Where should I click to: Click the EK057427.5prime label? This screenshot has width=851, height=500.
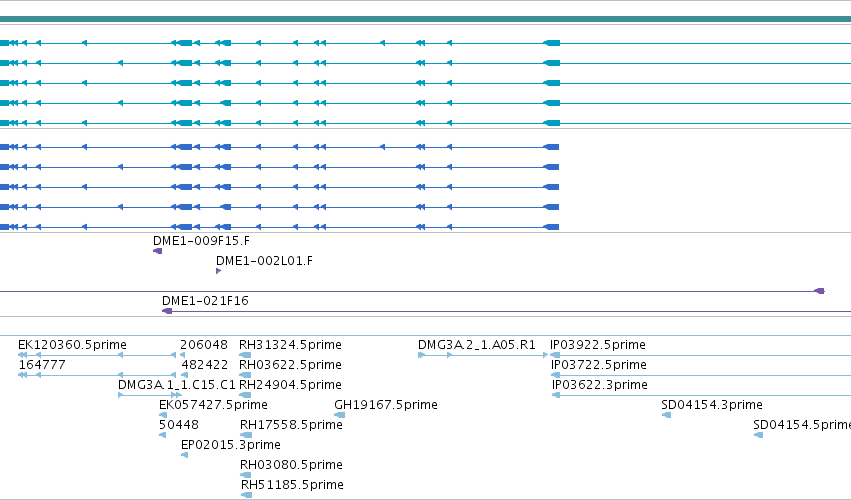(x=213, y=405)
